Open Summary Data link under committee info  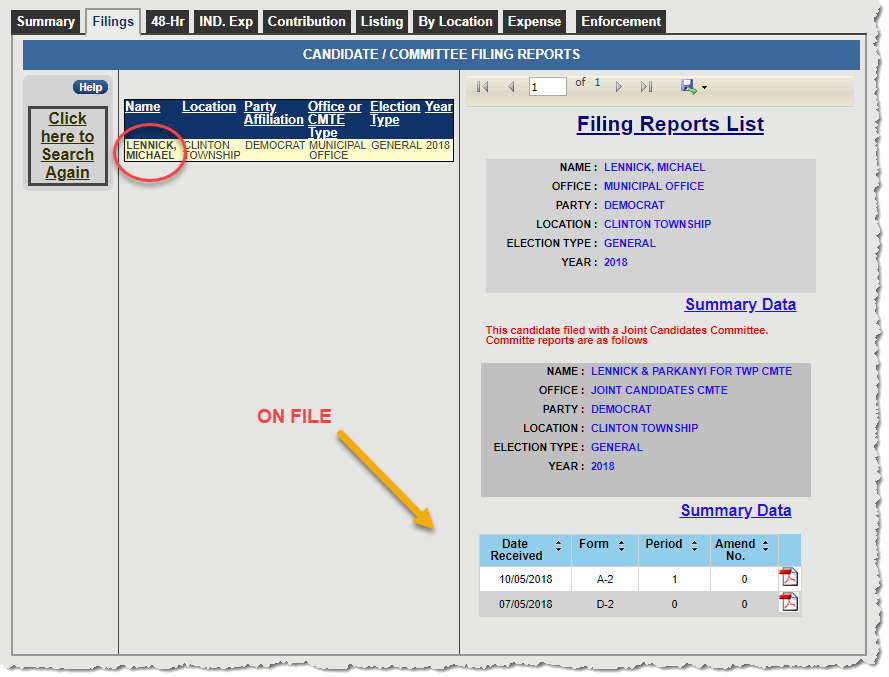[735, 510]
